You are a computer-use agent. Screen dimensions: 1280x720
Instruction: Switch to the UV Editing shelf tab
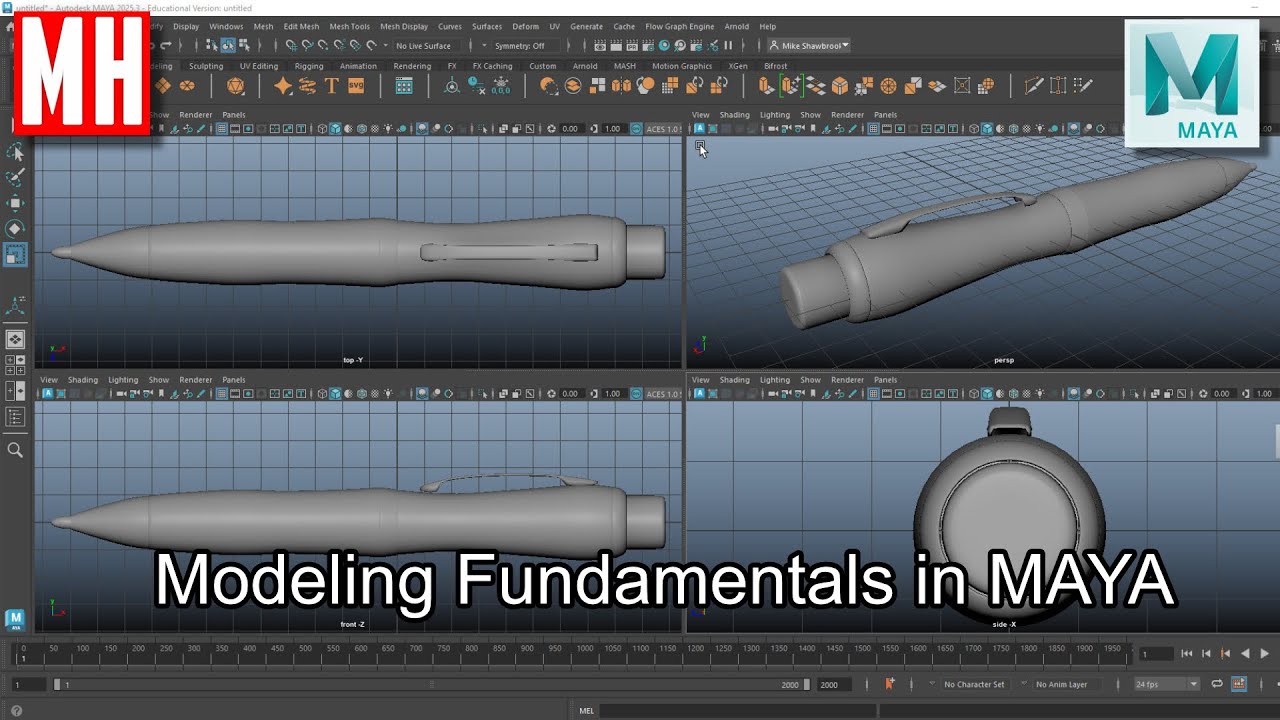coord(259,66)
